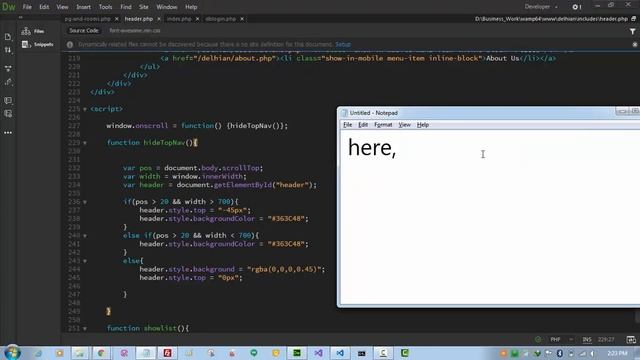Open the green C icon in taskbar

pyautogui.click(x=405, y=353)
